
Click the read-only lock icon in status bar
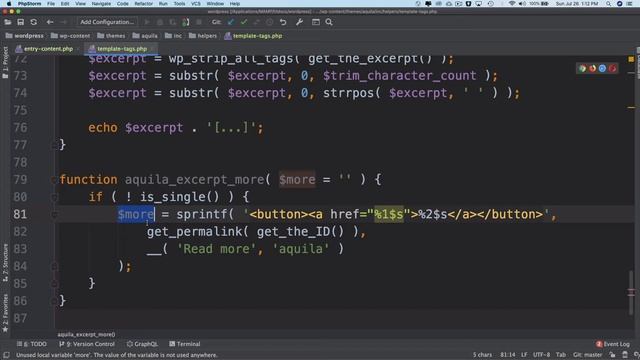coord(612,355)
